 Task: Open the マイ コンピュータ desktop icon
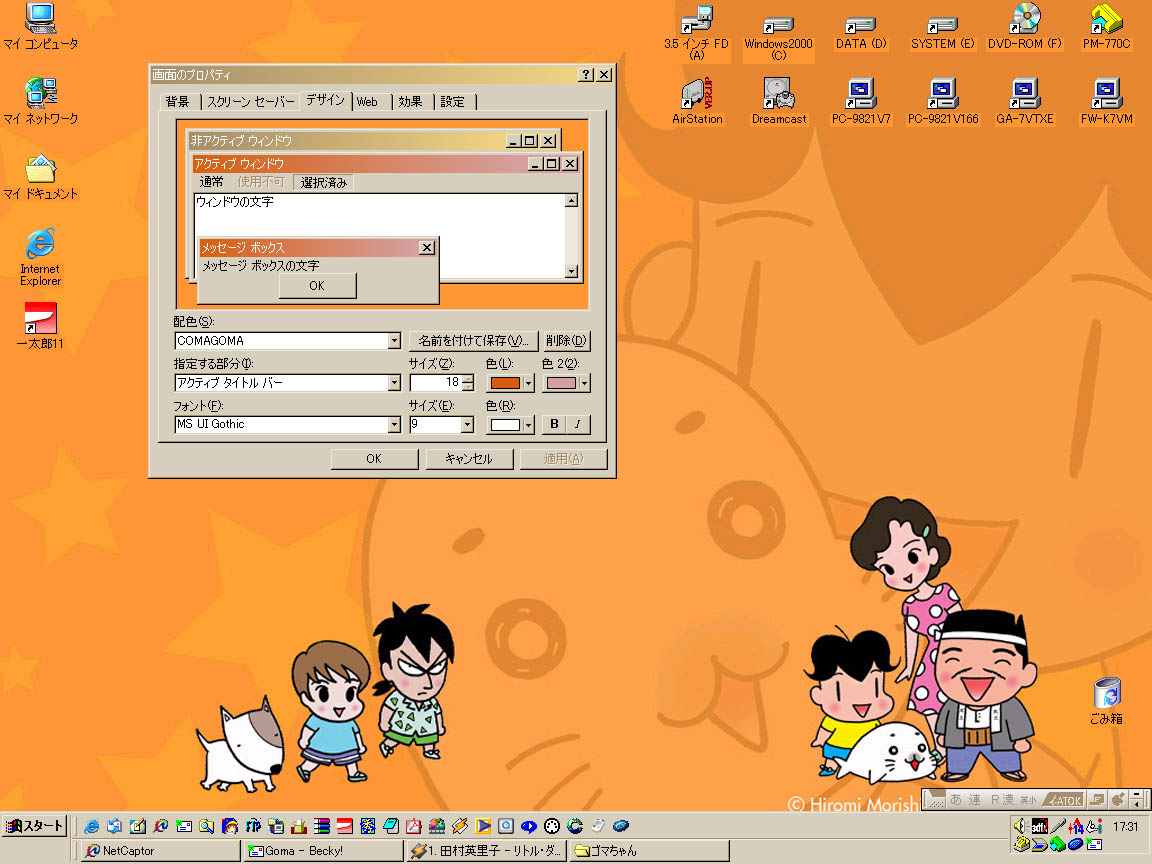pos(40,26)
